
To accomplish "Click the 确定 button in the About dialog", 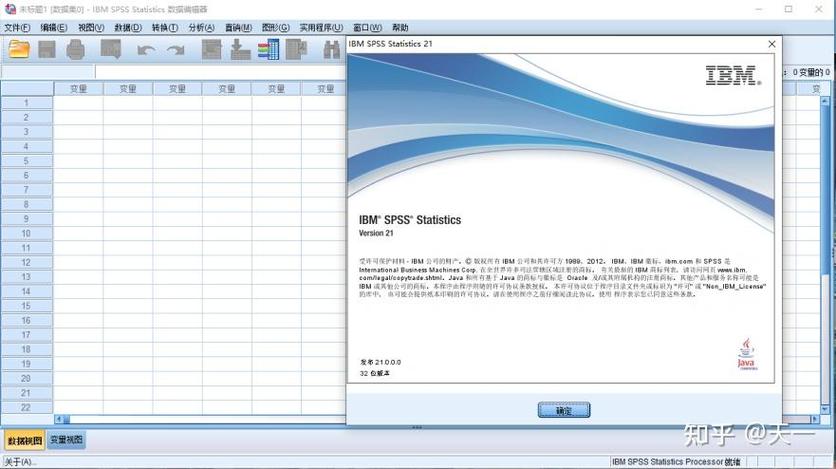I will click(564, 410).
